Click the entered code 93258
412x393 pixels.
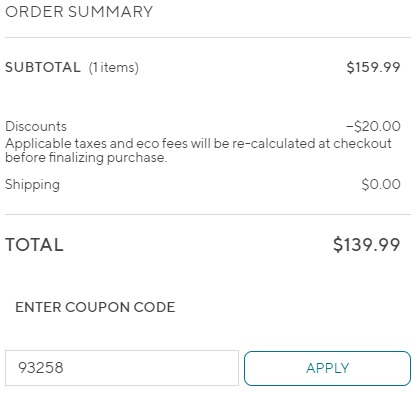tap(41, 368)
